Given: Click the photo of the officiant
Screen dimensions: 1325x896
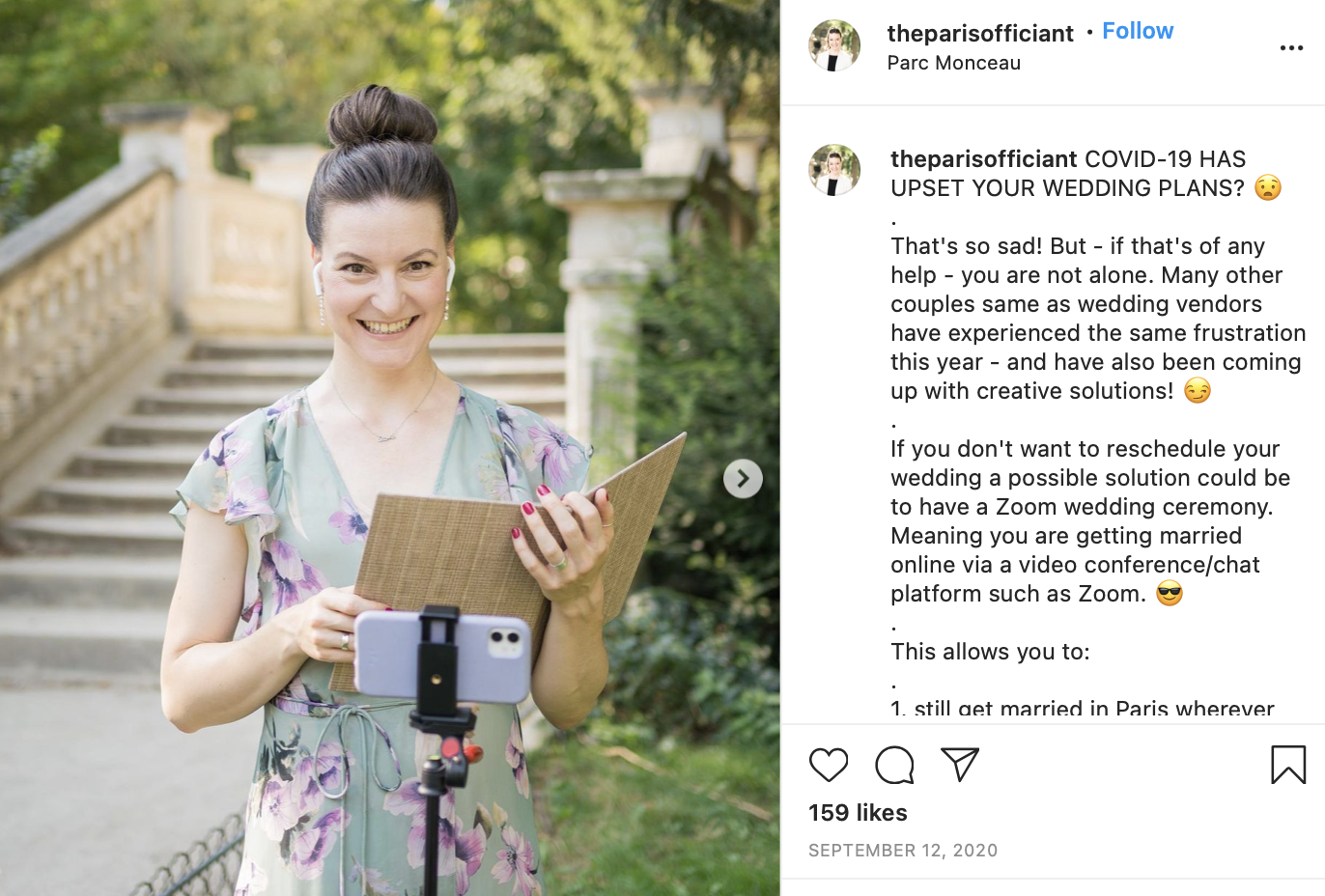Looking at the screenshot, I should point(390,448).
